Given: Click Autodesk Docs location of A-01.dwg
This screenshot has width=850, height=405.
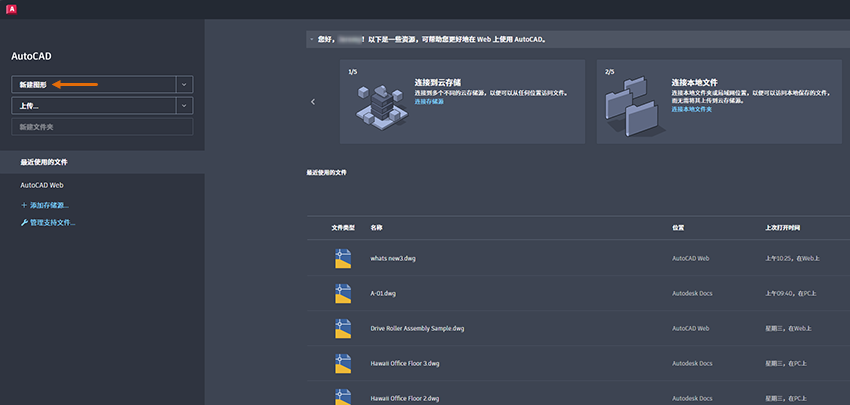Looking at the screenshot, I should [692, 293].
